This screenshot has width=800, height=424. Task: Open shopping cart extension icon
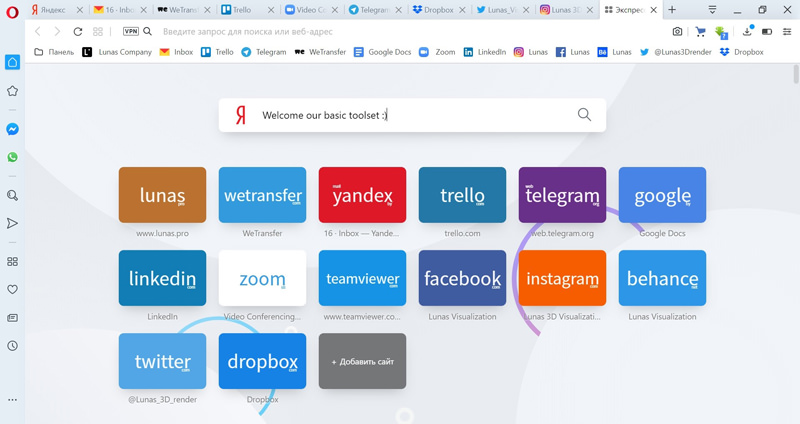coord(701,32)
